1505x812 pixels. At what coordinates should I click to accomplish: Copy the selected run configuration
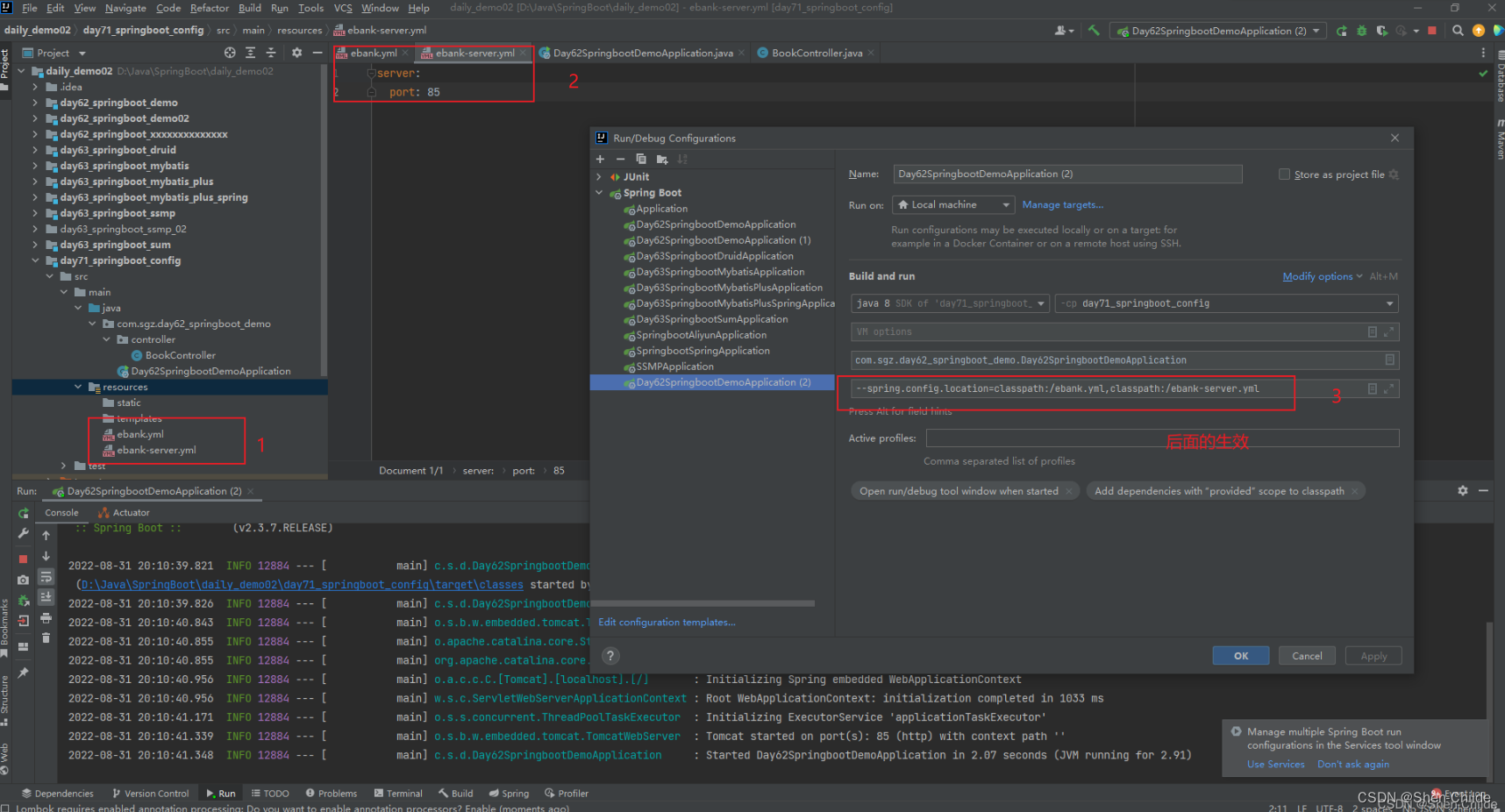(641, 159)
